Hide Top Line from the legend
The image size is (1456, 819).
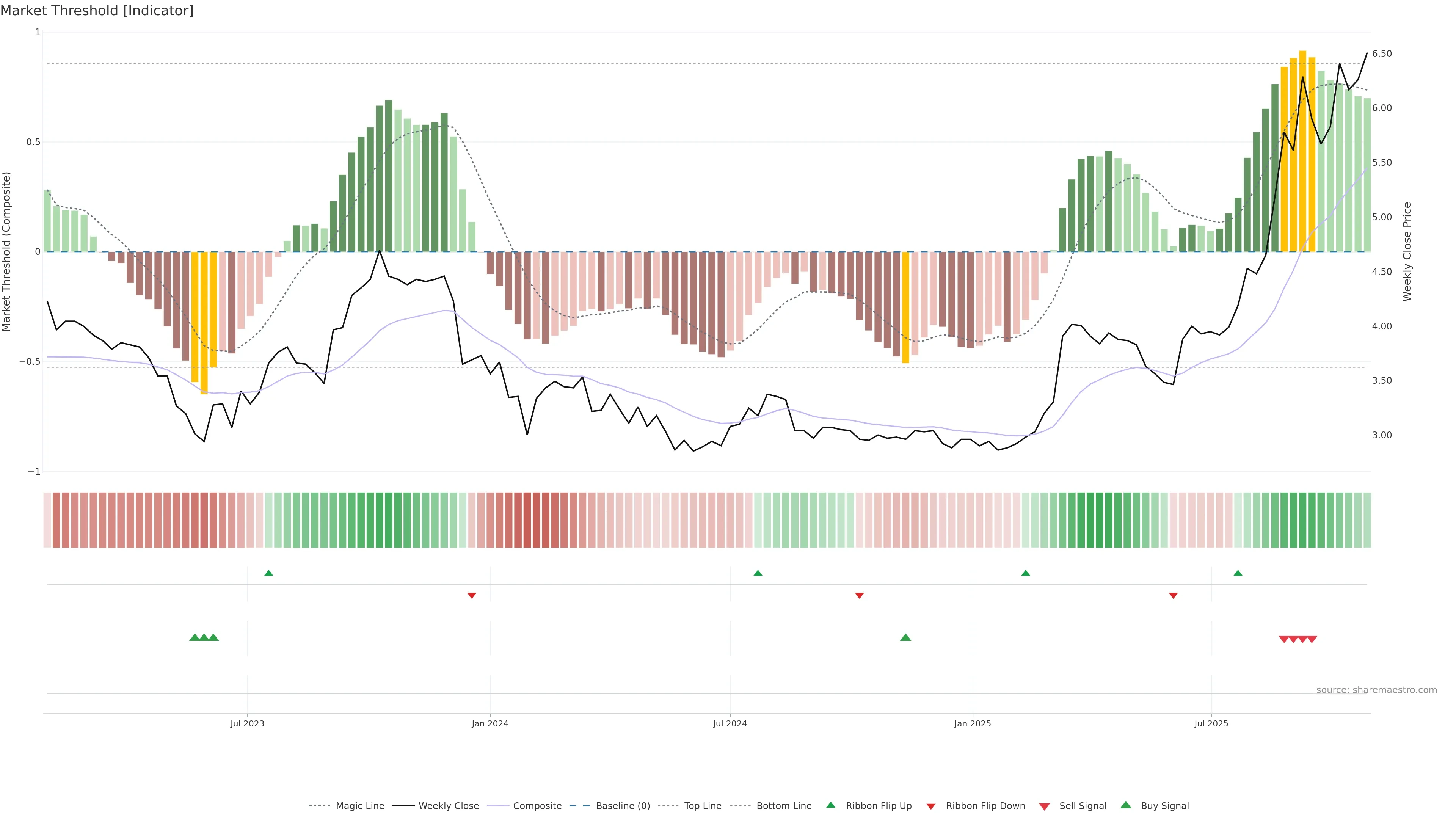click(703, 806)
